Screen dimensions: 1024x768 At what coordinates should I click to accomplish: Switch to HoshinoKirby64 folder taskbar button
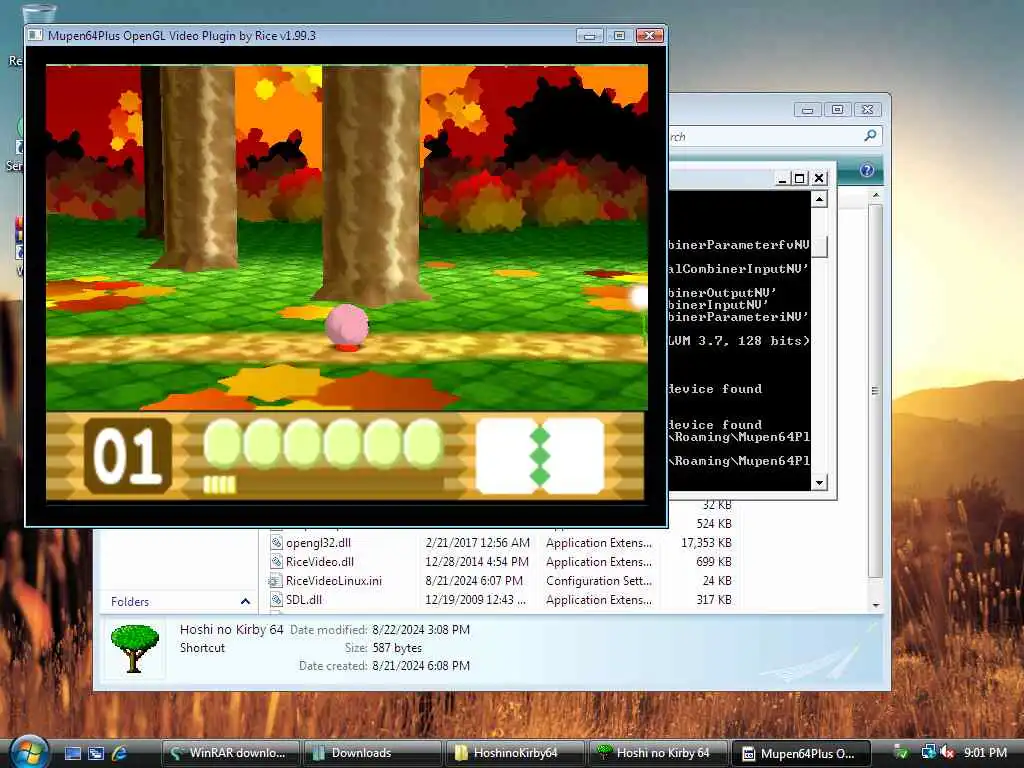coord(514,753)
